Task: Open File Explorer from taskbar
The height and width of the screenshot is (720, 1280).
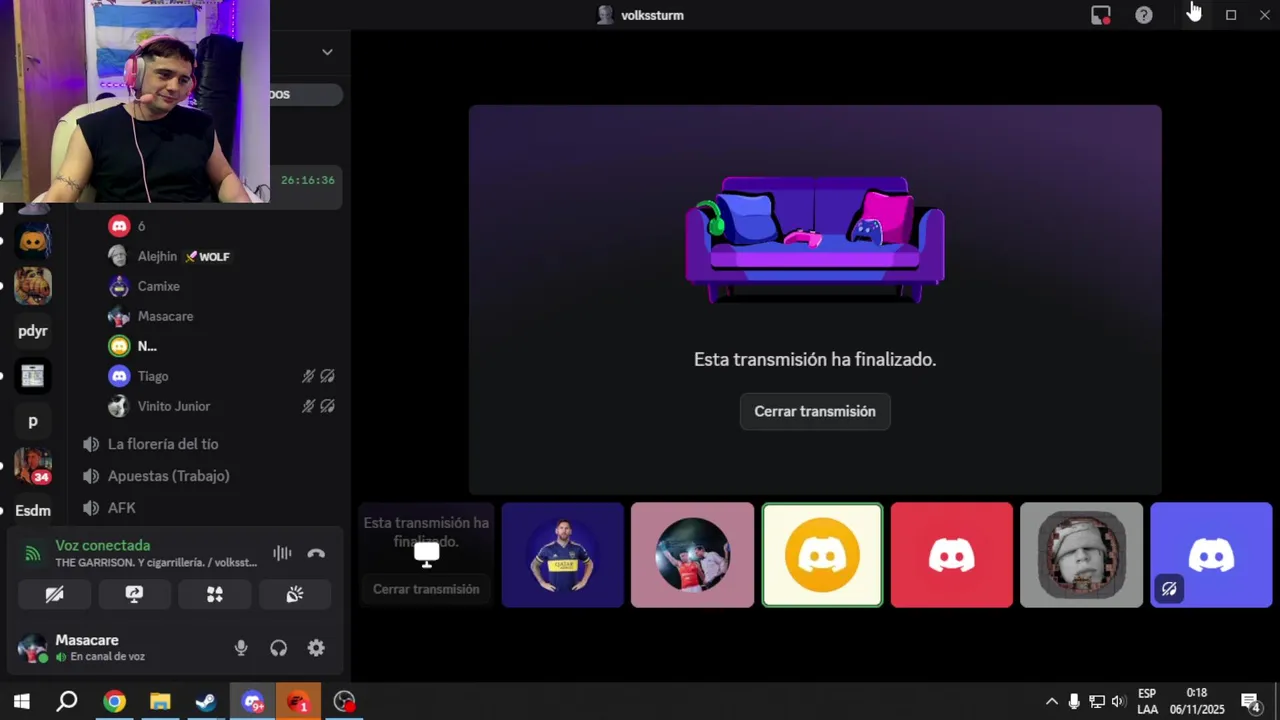Action: [160, 702]
